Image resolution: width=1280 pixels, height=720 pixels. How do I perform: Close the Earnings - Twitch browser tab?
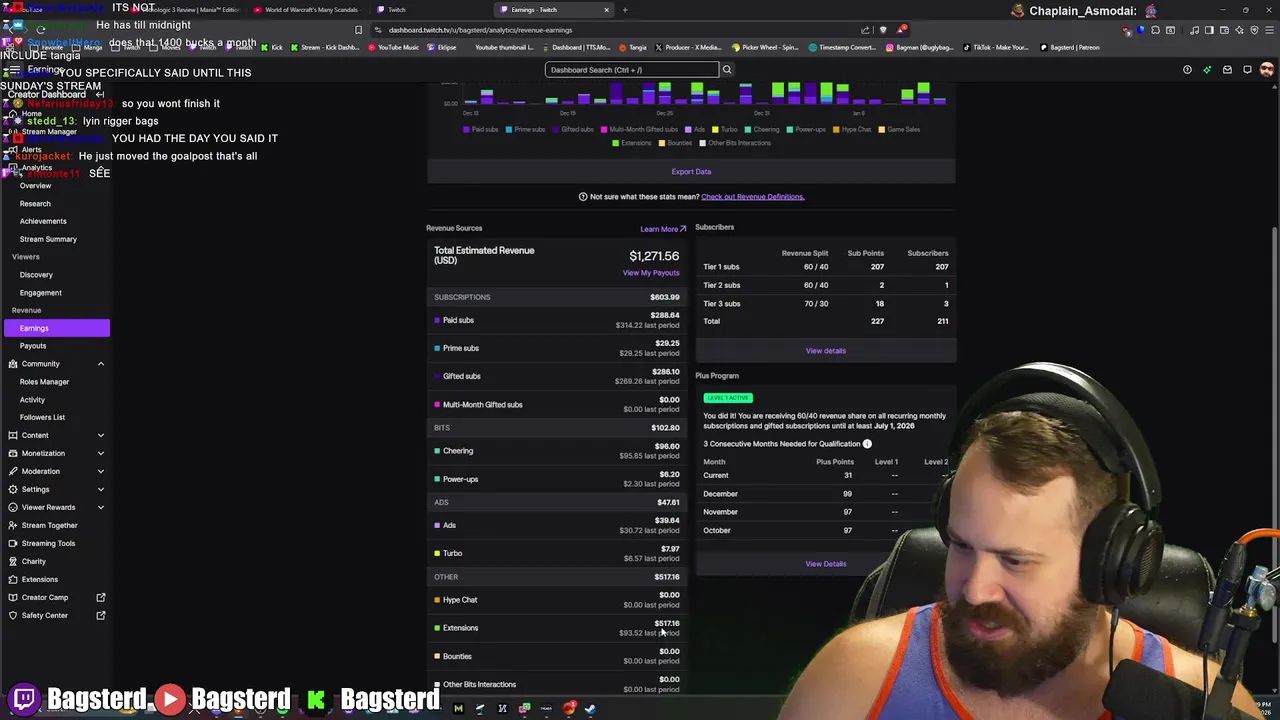[x=606, y=10]
